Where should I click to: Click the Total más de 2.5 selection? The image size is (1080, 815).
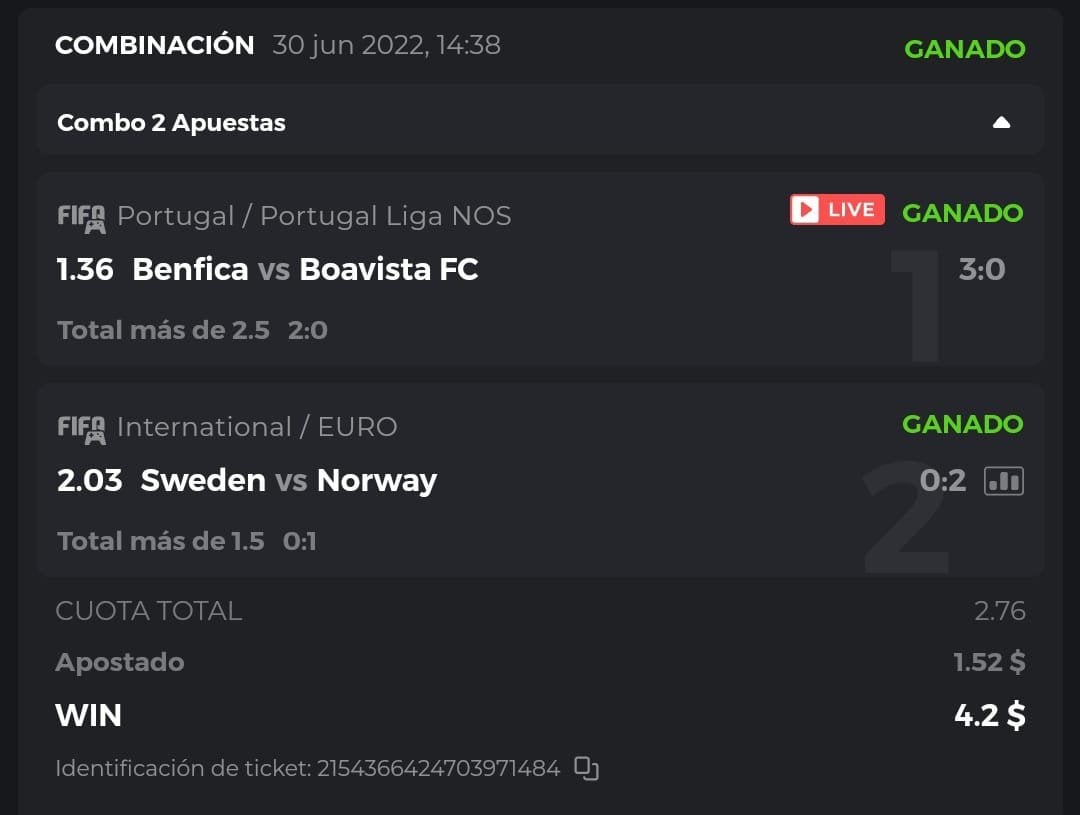pos(163,330)
